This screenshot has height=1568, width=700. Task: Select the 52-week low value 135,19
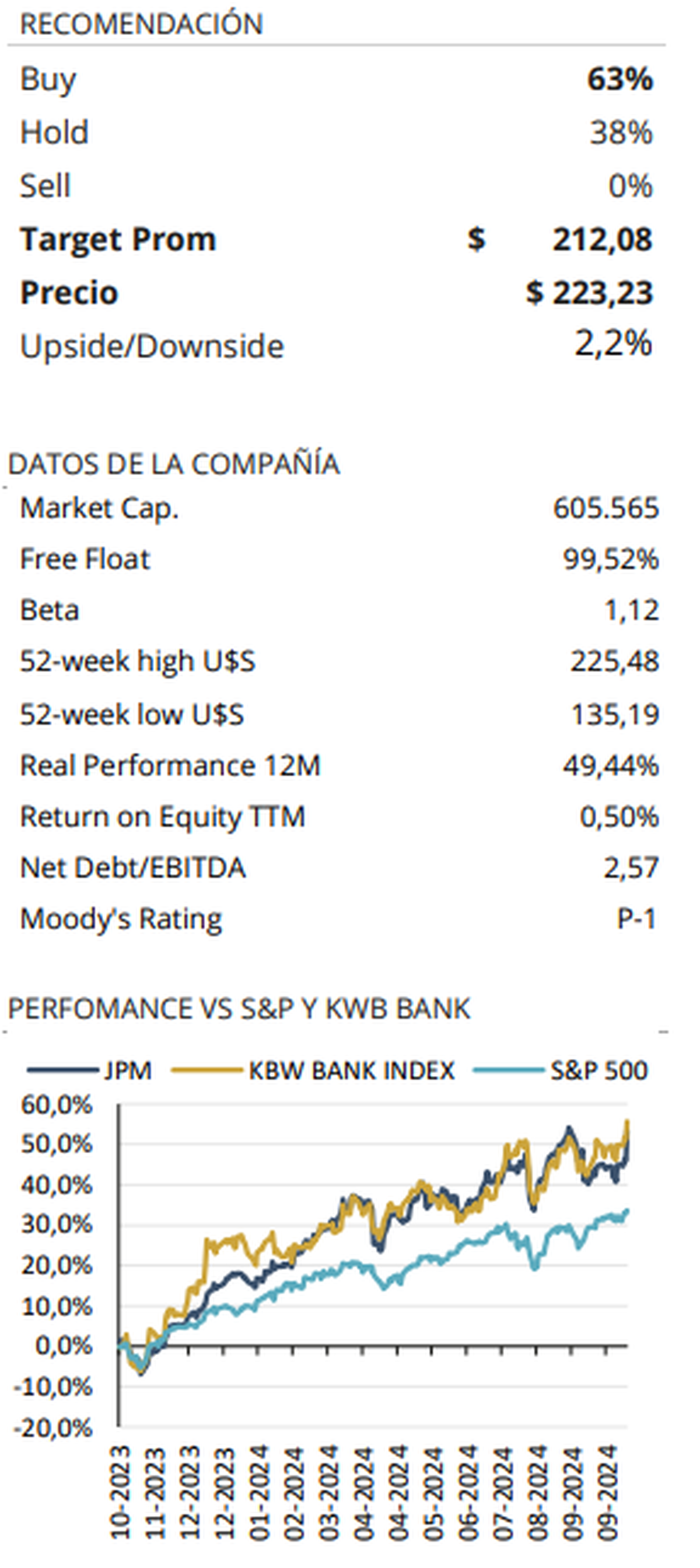pyautogui.click(x=615, y=715)
